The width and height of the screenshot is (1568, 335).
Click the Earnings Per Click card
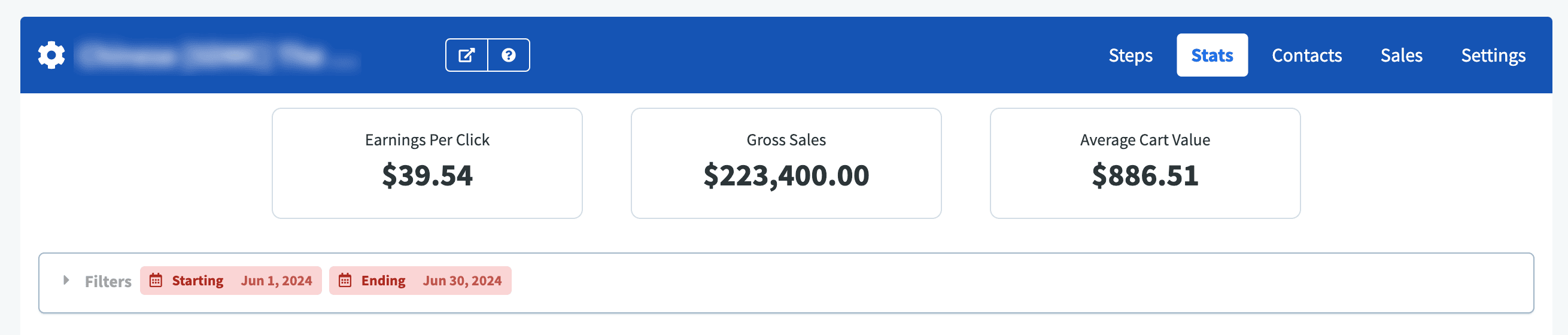point(427,163)
